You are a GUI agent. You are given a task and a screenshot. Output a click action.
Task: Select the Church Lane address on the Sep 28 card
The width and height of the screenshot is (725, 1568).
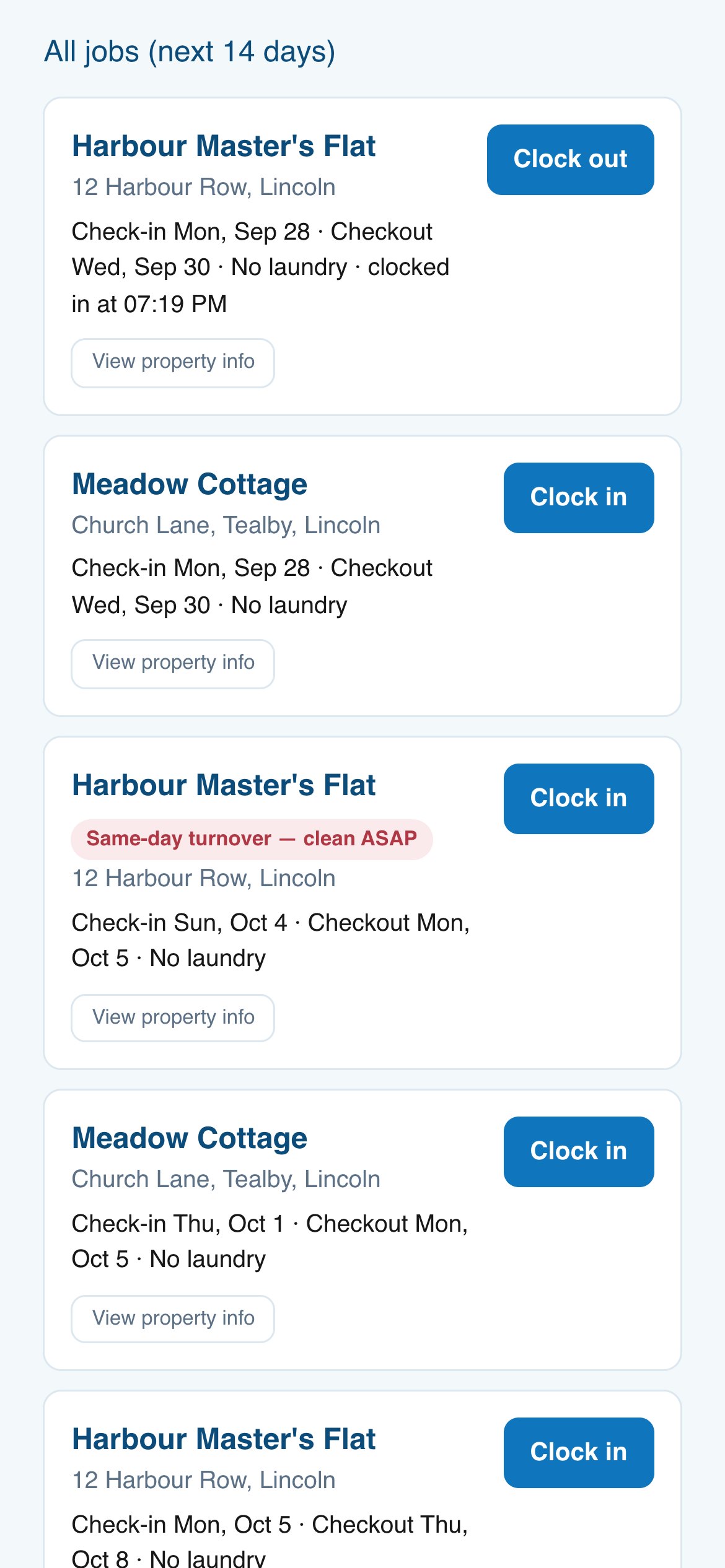pyautogui.click(x=226, y=525)
